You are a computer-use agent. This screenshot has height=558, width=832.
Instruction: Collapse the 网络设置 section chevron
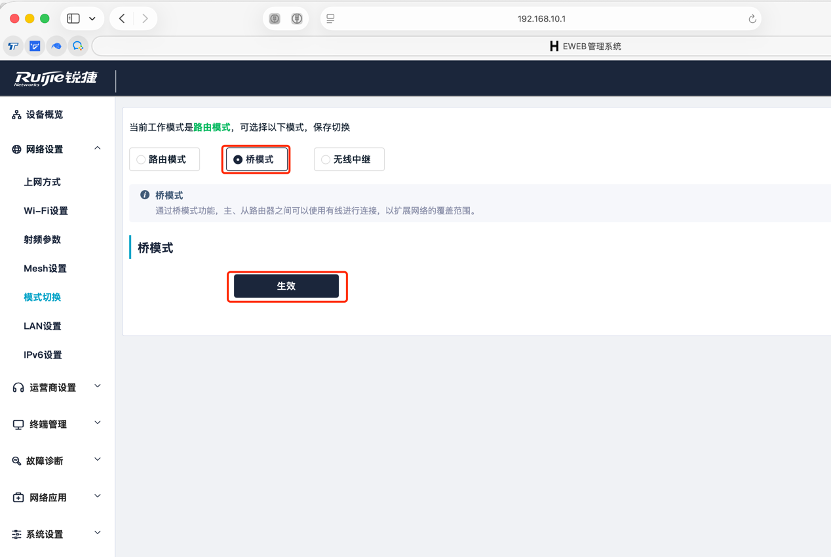(98, 148)
